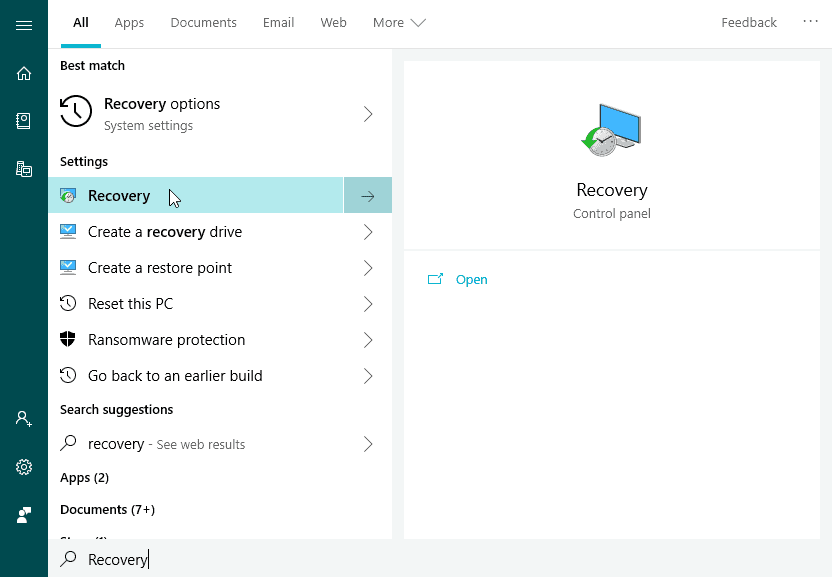Click the Recovery options clock icon
The image size is (832, 577).
pos(76,111)
